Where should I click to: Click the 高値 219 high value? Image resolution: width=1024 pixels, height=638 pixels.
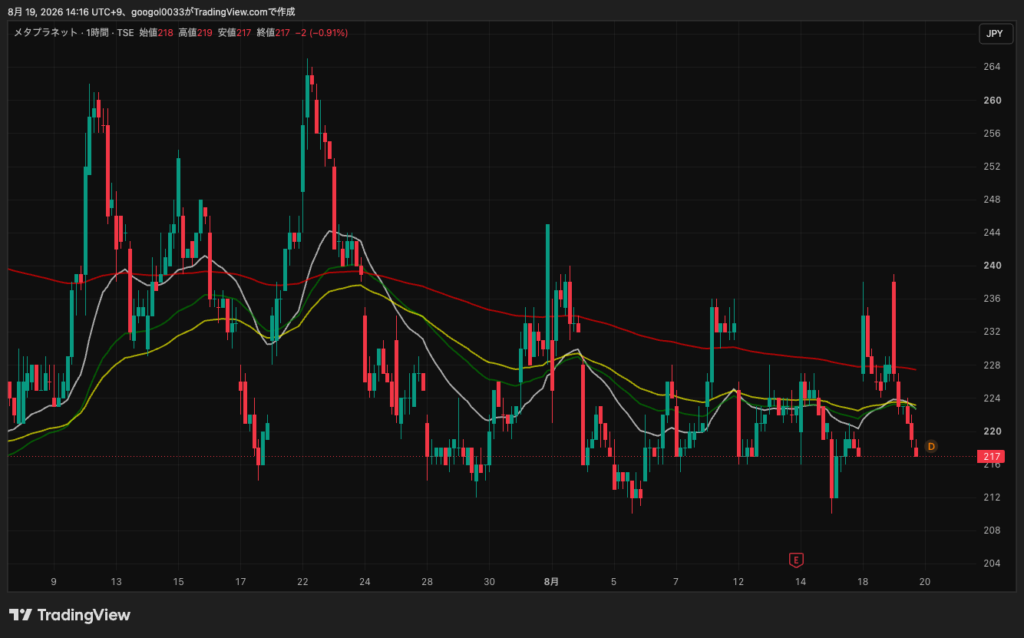[195, 33]
